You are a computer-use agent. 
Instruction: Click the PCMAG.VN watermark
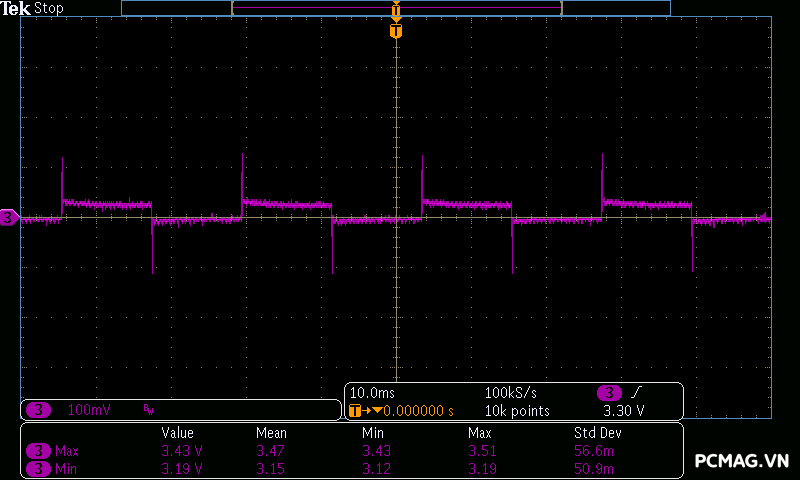742,461
